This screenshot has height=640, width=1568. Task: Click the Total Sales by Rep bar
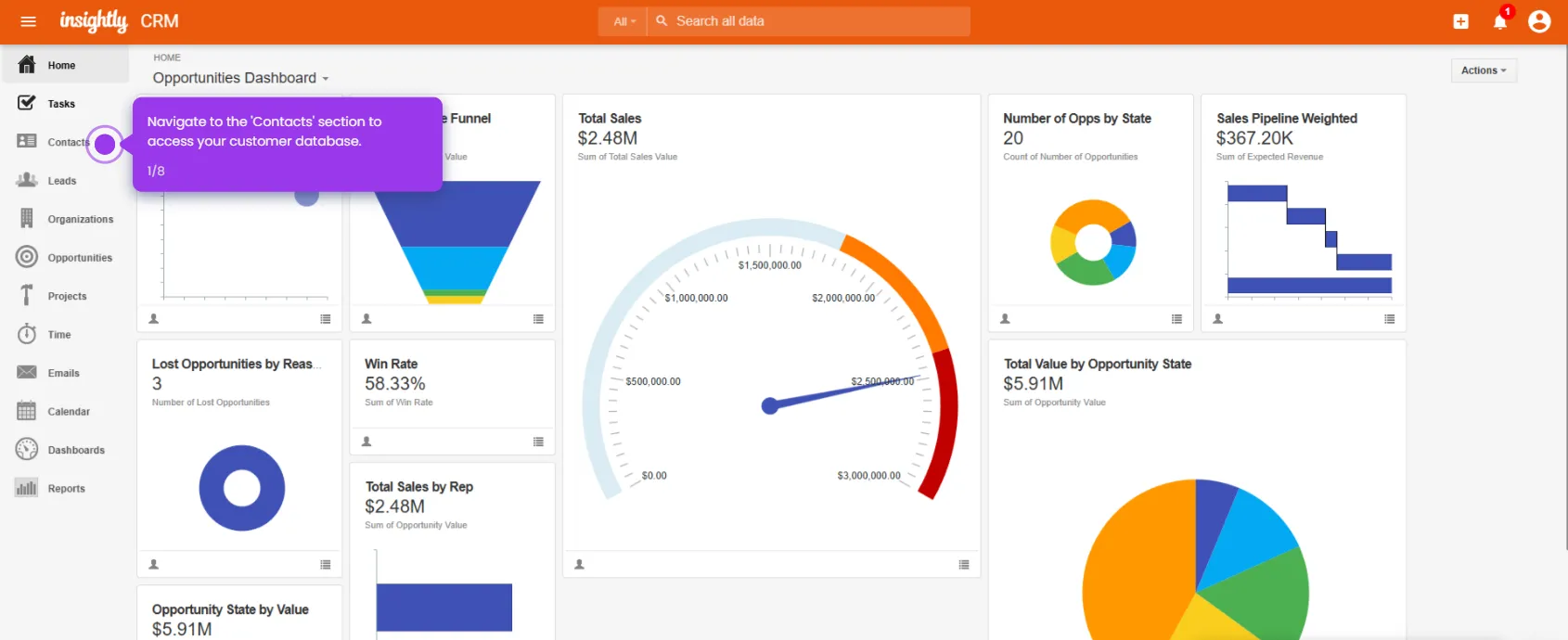pos(444,608)
